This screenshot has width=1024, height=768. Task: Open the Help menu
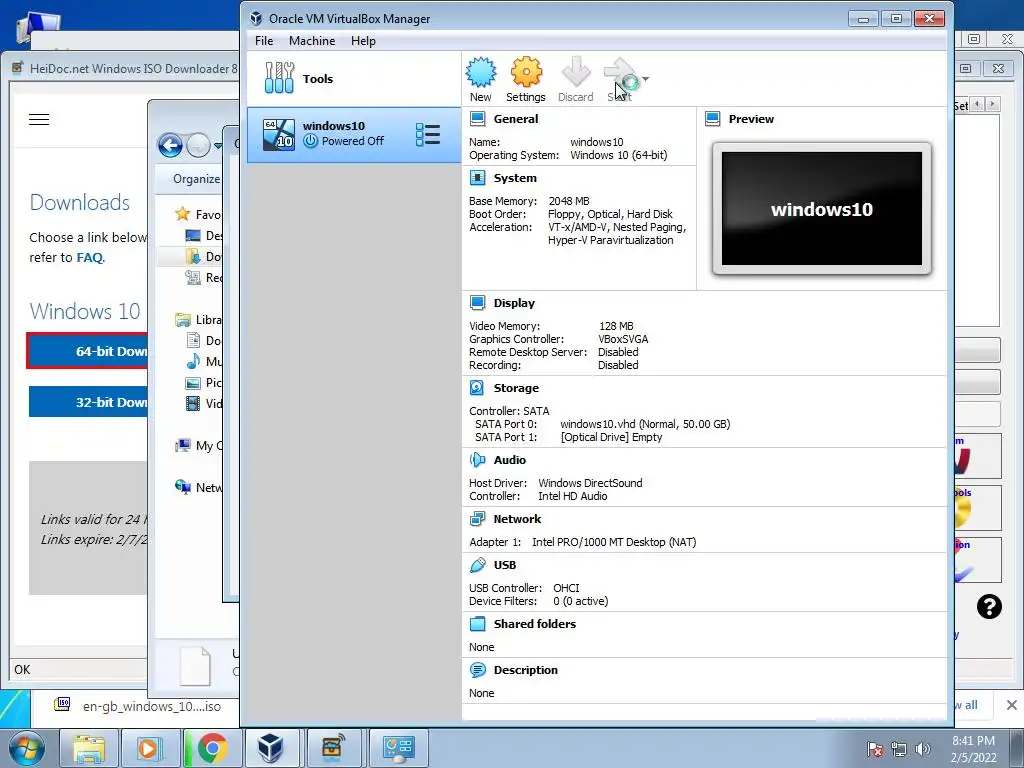click(363, 40)
